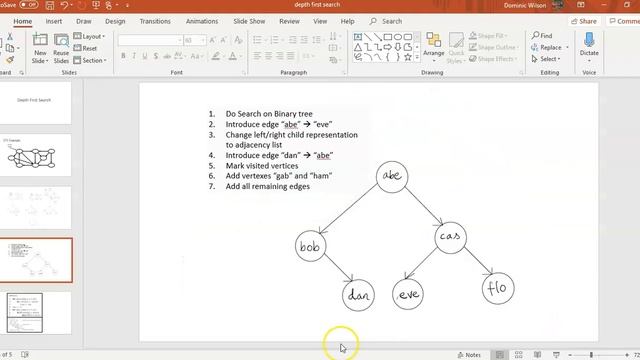Select the Depth First Search title slide thumbnail
Image resolution: width=640 pixels, height=360 pixels.
(35, 103)
